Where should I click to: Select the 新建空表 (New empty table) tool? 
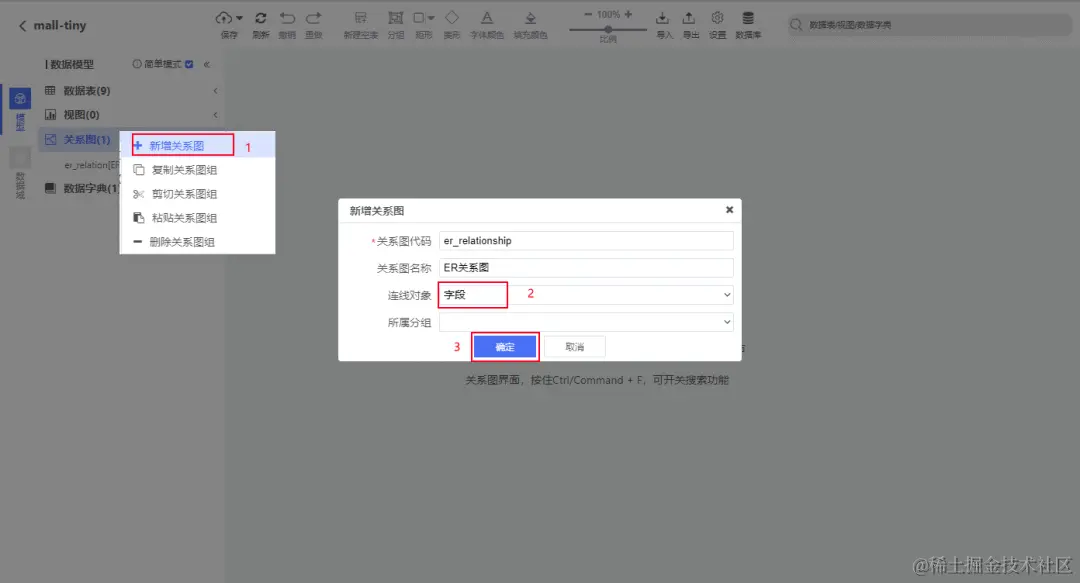360,20
